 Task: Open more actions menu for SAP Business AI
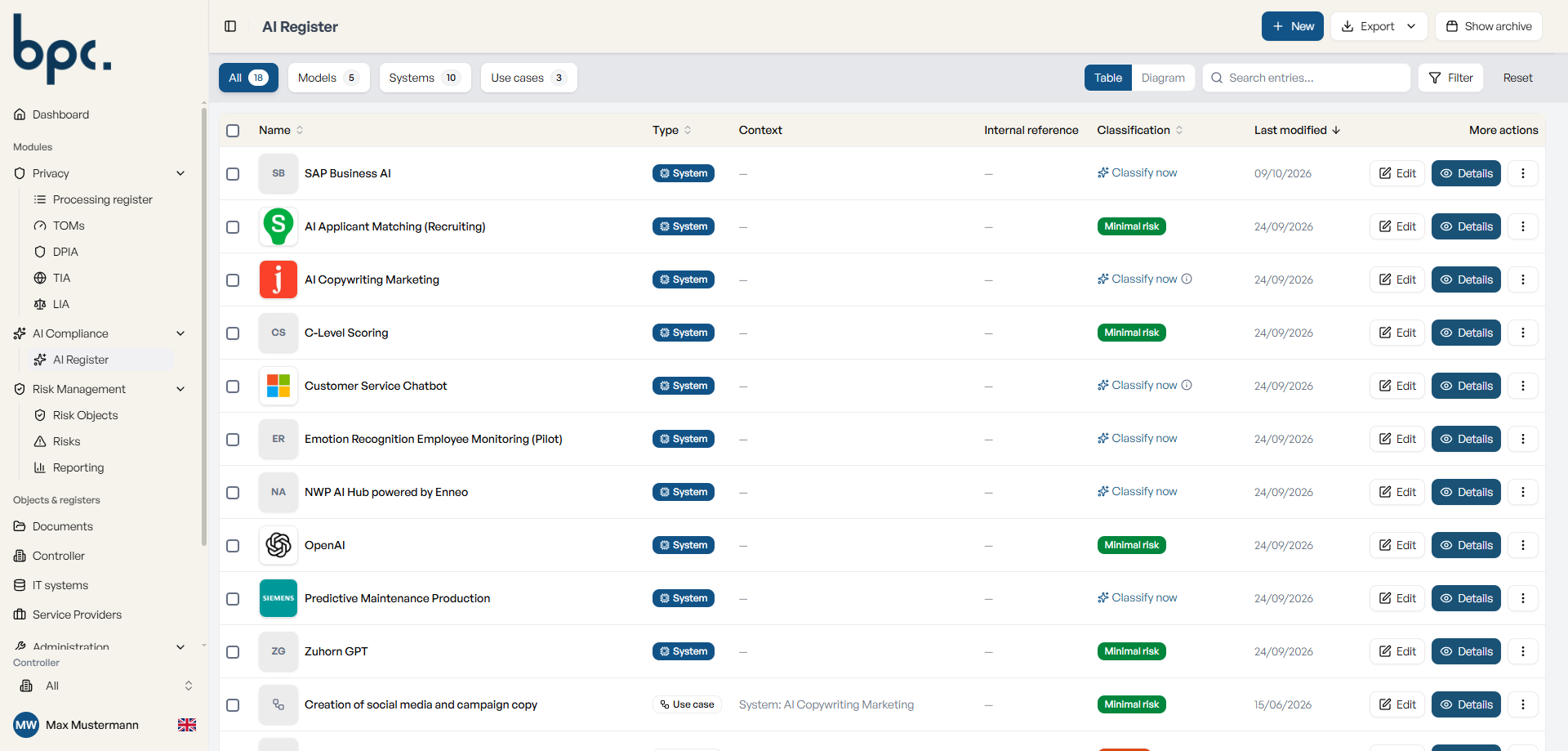[1522, 173]
